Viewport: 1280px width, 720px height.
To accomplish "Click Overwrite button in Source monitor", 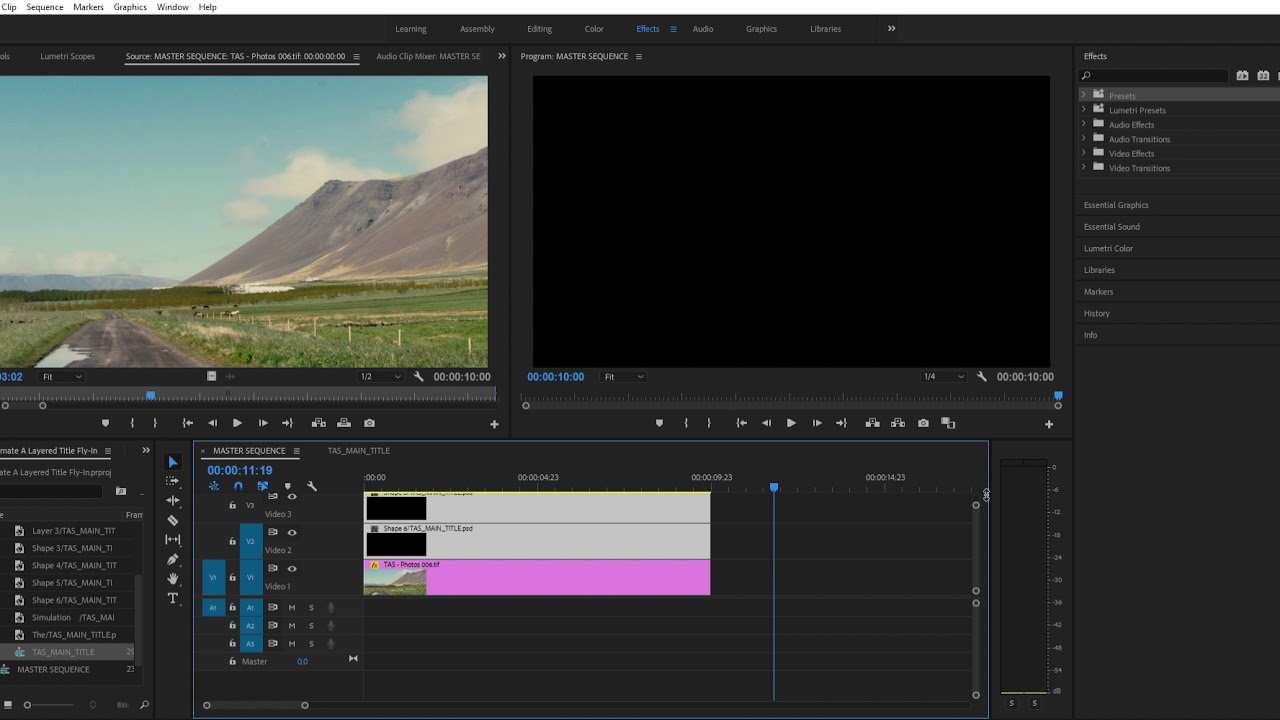I will pos(344,423).
